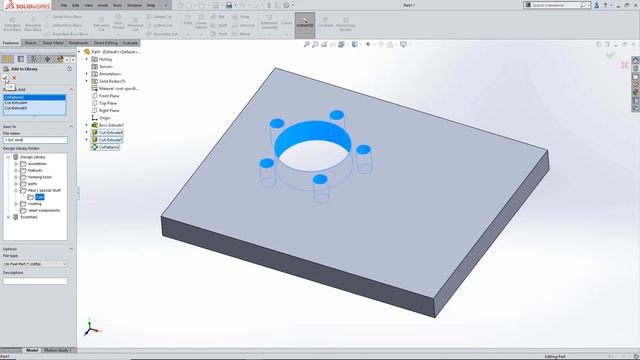
Task: Select Origin in feature tree
Action: 104,118
